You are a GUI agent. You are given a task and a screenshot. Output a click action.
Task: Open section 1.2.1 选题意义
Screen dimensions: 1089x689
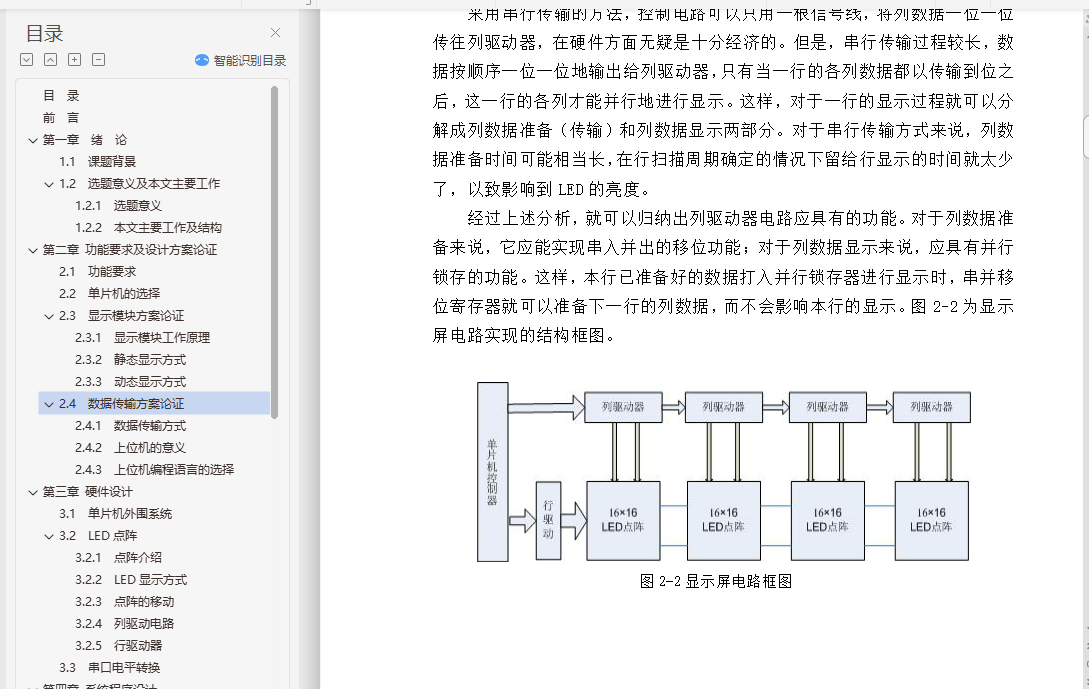pyautogui.click(x=118, y=206)
